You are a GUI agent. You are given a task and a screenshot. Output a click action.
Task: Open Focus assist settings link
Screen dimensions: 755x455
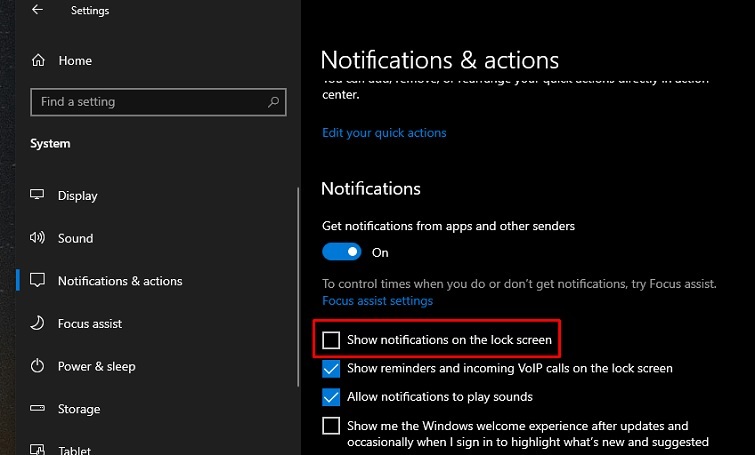coord(377,301)
